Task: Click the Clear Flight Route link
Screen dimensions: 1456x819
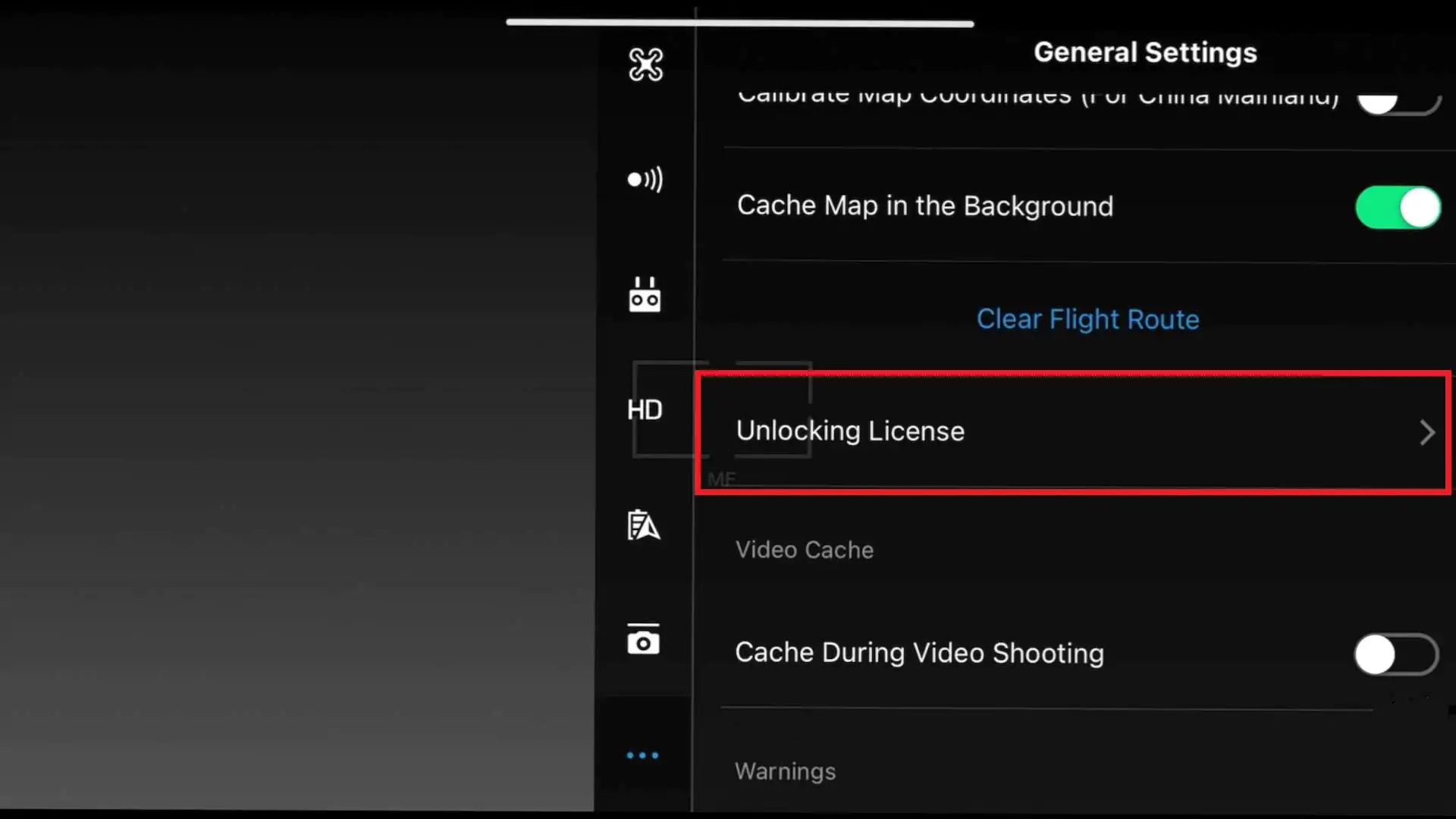Action: (x=1087, y=319)
